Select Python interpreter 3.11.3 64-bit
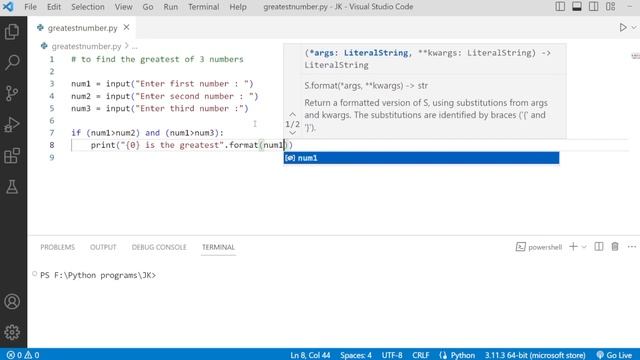The height and width of the screenshot is (360, 640). [535, 355]
